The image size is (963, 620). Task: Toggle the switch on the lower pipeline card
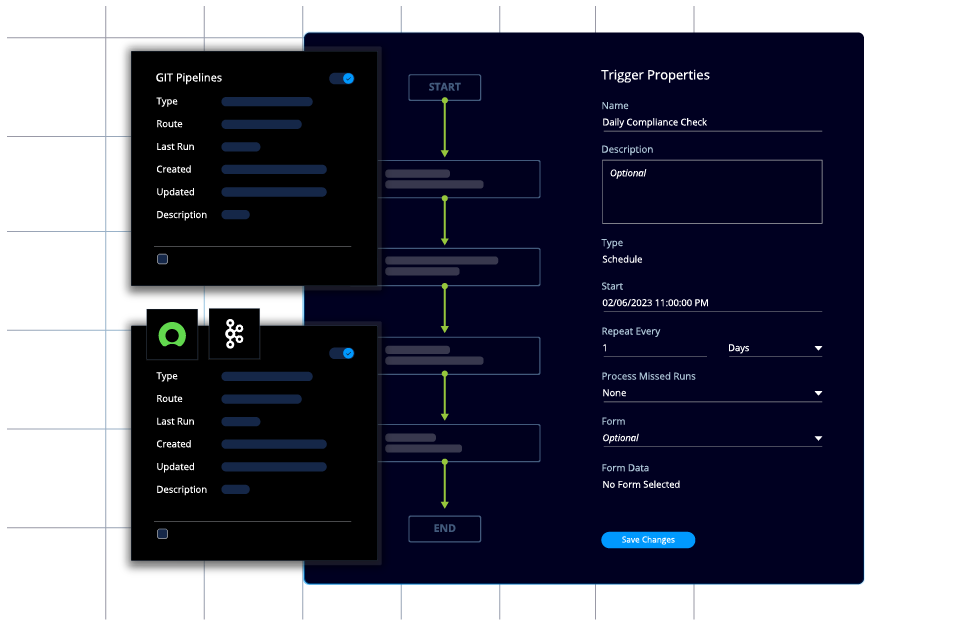coord(342,353)
